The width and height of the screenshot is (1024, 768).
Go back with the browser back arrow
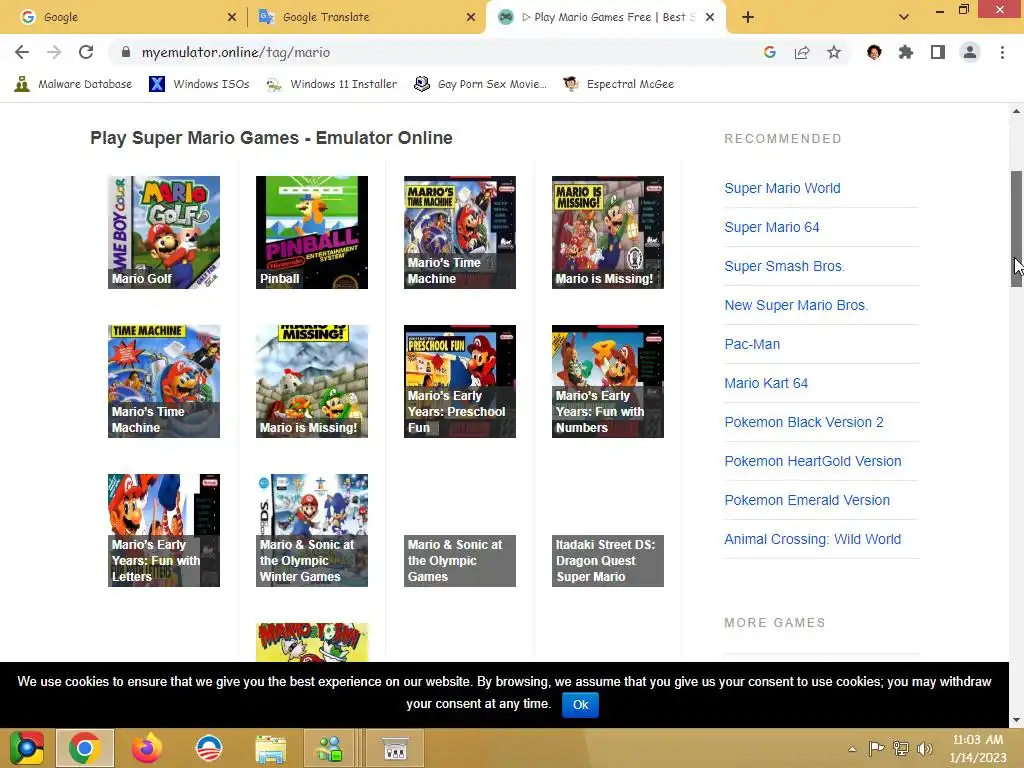(22, 52)
